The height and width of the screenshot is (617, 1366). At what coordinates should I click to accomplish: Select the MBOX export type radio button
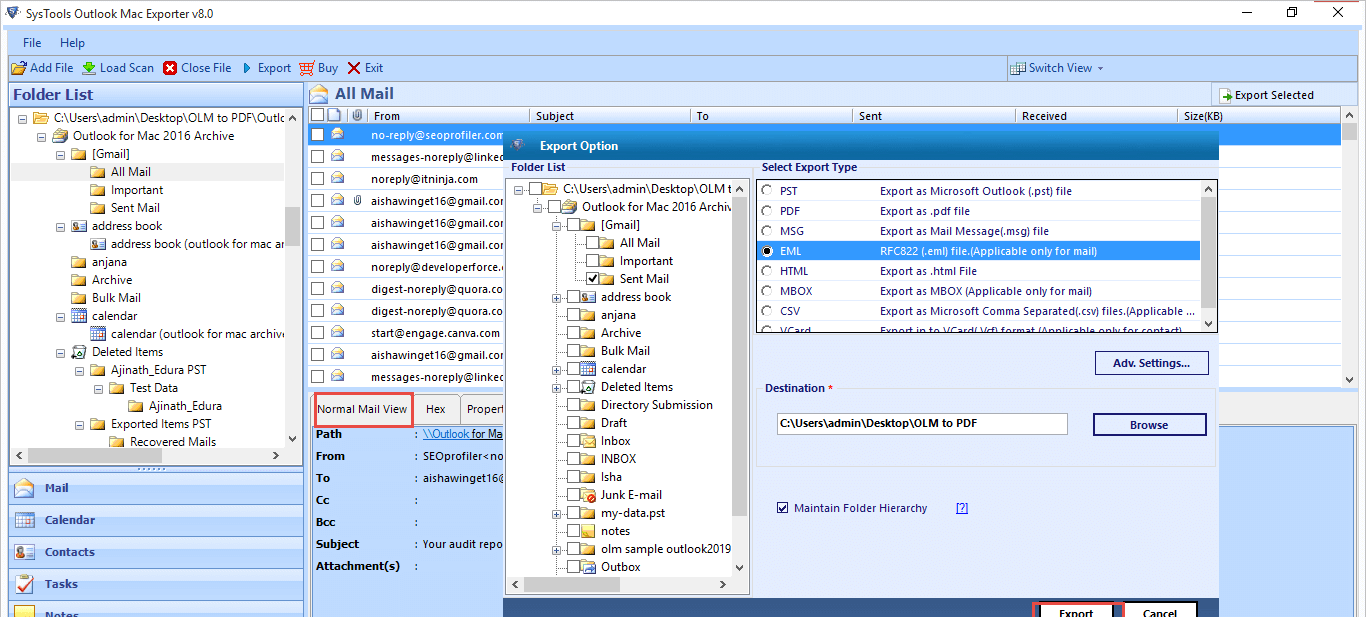[767, 291]
